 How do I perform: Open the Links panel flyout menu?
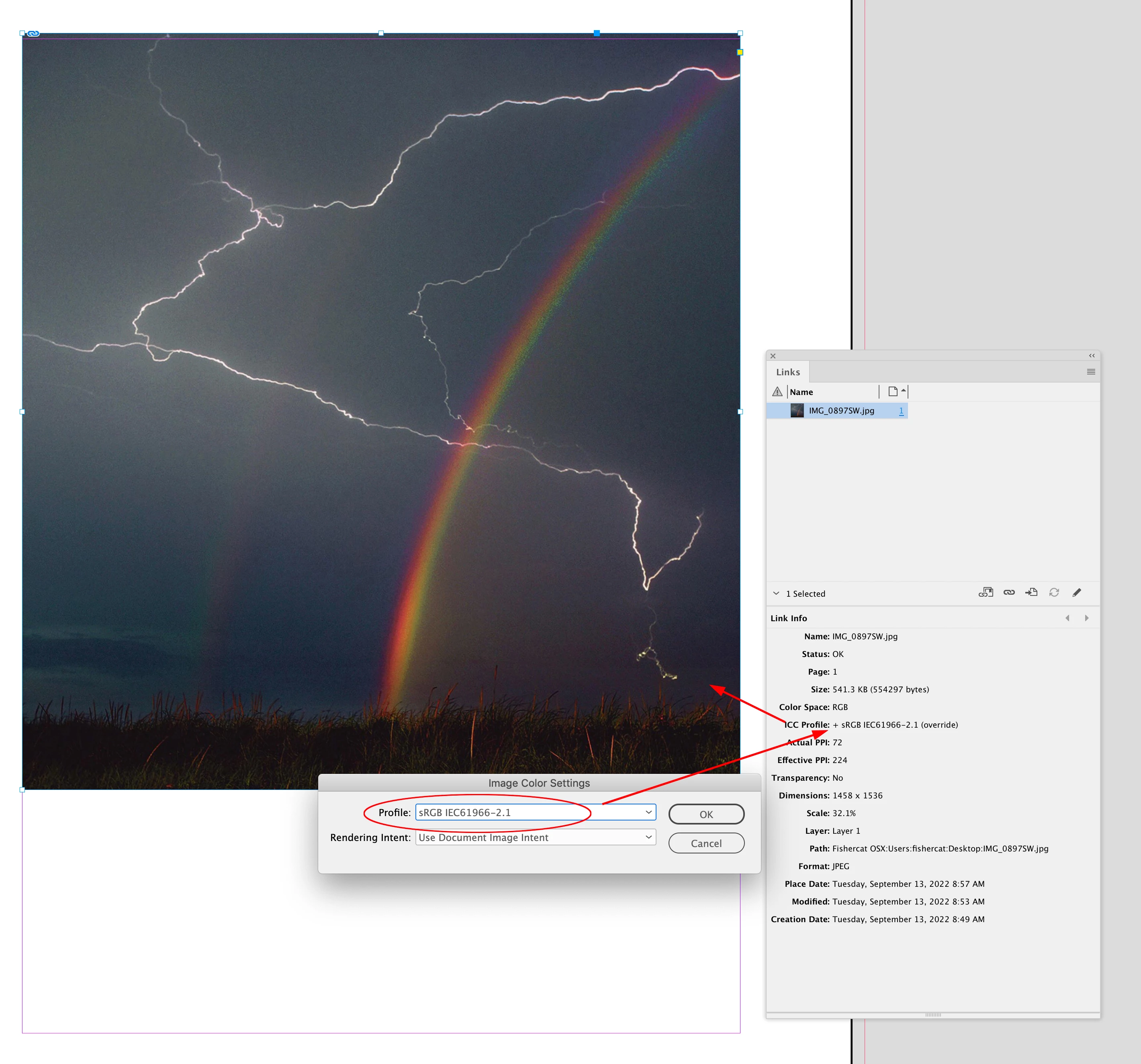(1090, 372)
